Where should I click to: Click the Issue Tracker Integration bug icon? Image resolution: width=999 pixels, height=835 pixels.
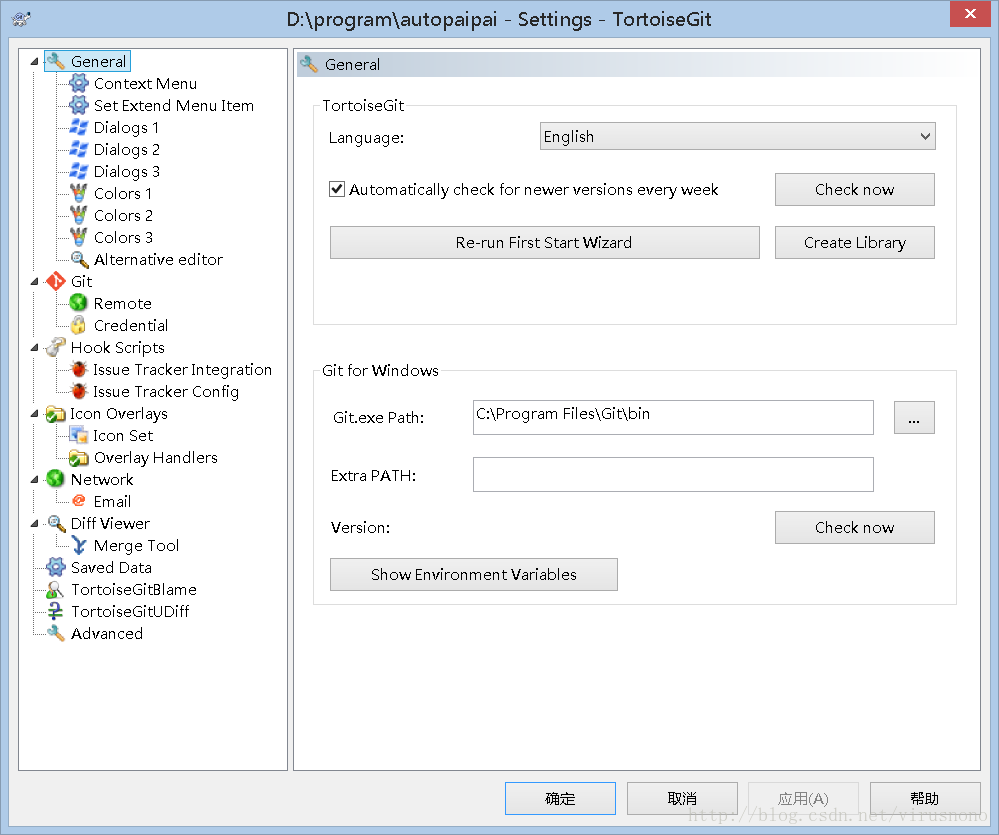tap(78, 369)
